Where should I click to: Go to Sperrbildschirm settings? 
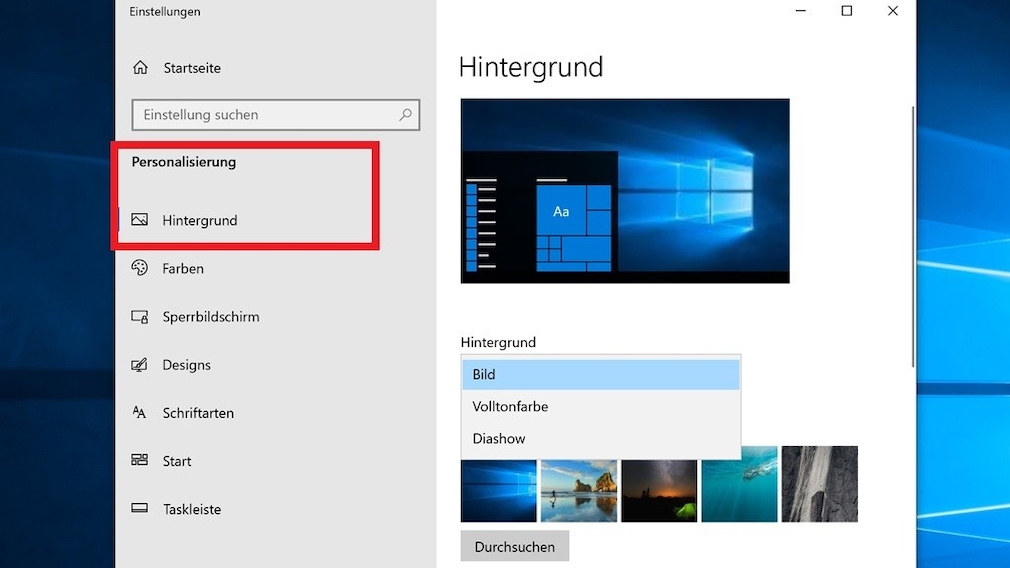tap(211, 317)
